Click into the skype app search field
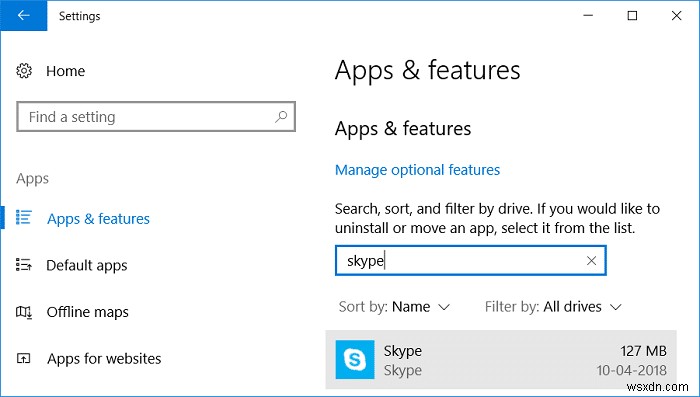Screen dimensions: 700x397 click(x=471, y=260)
